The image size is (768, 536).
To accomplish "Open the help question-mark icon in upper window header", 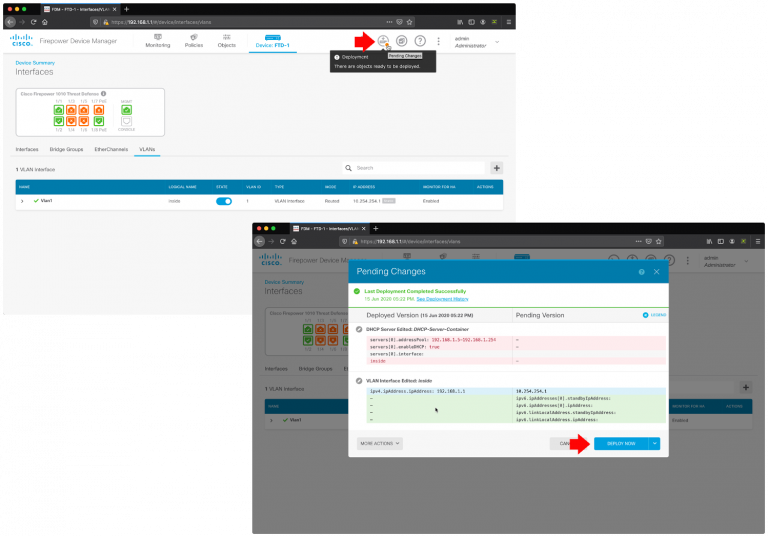I will tap(420, 41).
